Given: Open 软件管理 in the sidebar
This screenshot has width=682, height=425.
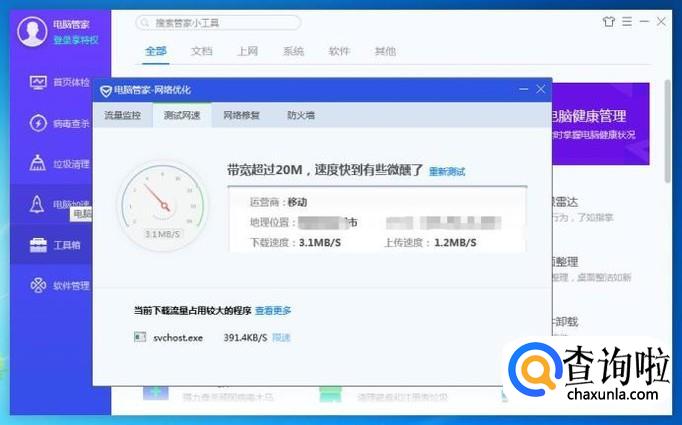Looking at the screenshot, I should coord(60,285).
